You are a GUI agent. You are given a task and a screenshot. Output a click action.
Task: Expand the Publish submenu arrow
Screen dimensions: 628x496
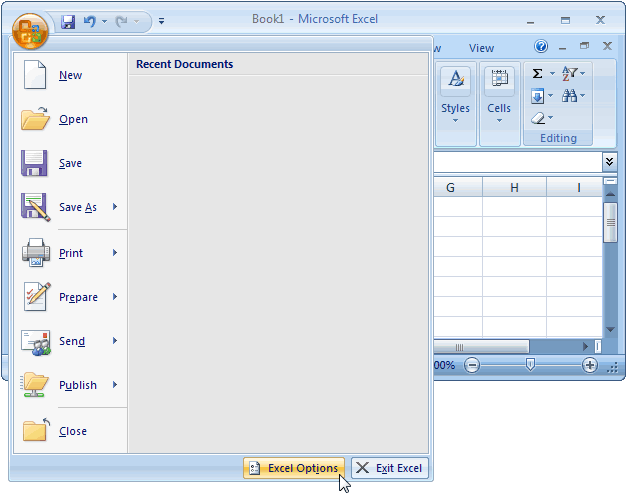(115, 385)
